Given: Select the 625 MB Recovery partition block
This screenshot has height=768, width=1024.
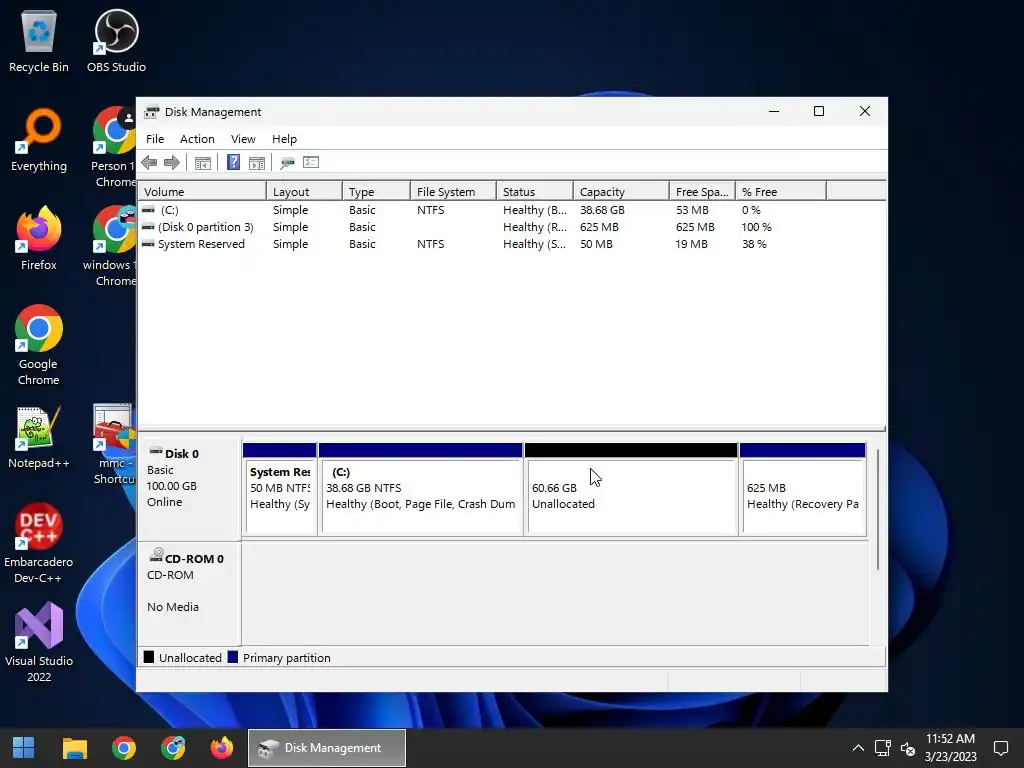Looking at the screenshot, I should tap(803, 490).
